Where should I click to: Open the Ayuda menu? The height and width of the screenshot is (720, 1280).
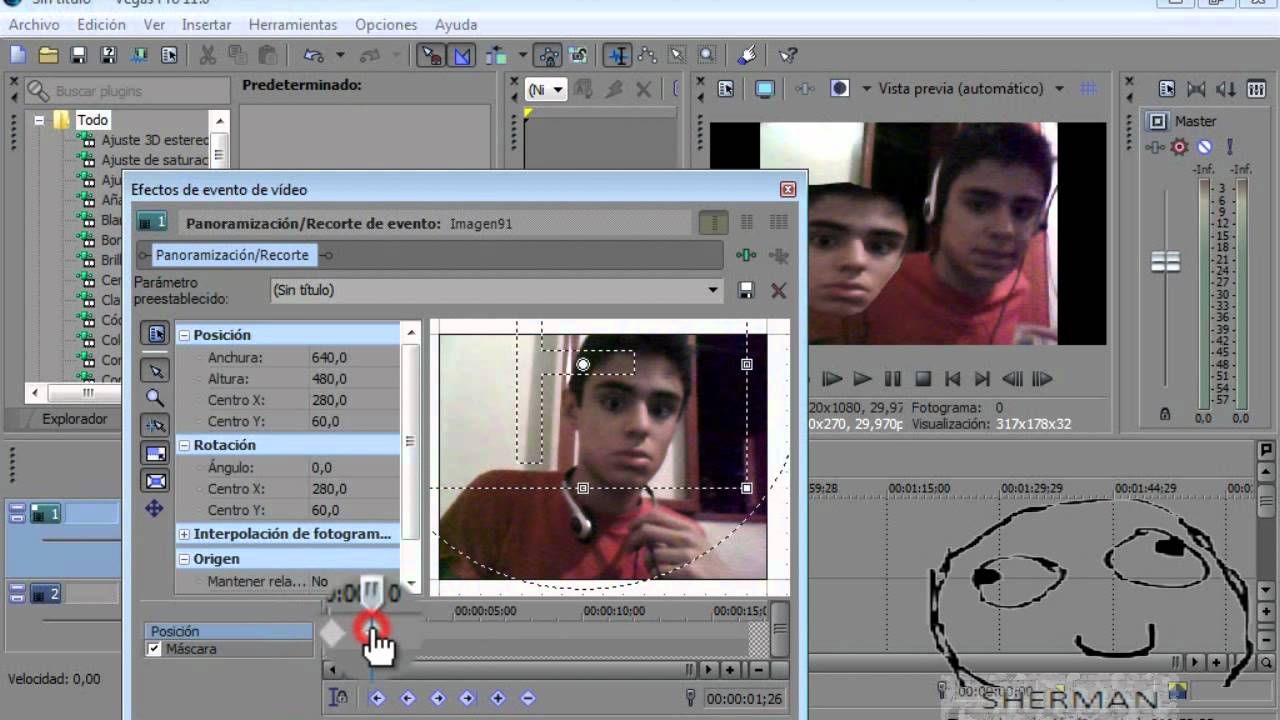pyautogui.click(x=456, y=24)
